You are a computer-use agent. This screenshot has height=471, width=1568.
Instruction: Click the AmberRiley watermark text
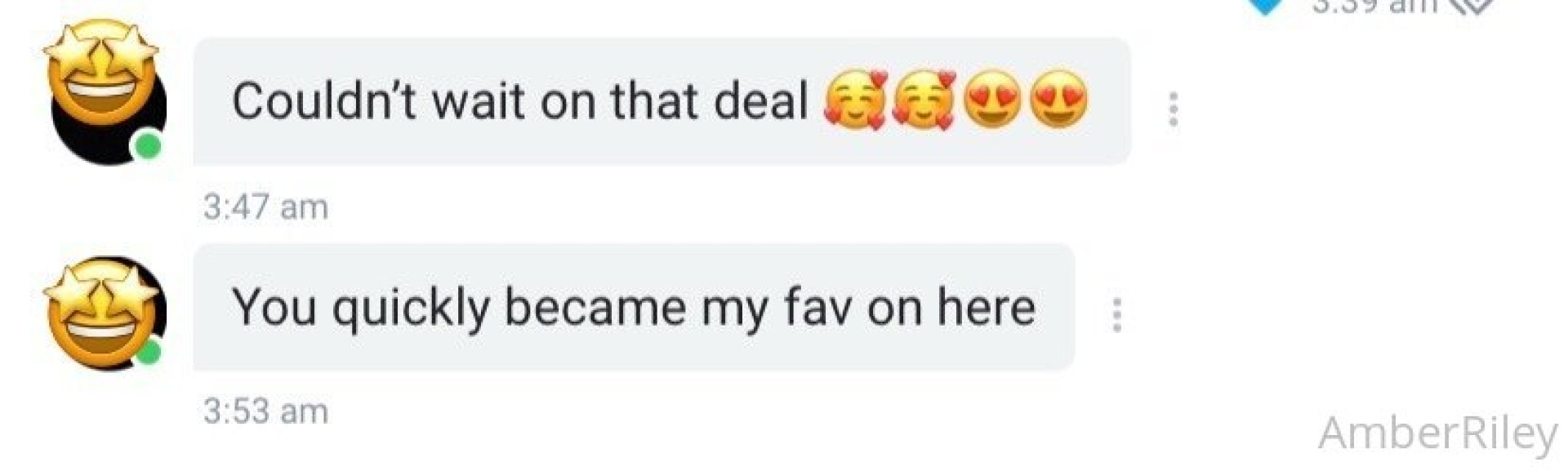coord(1438,434)
